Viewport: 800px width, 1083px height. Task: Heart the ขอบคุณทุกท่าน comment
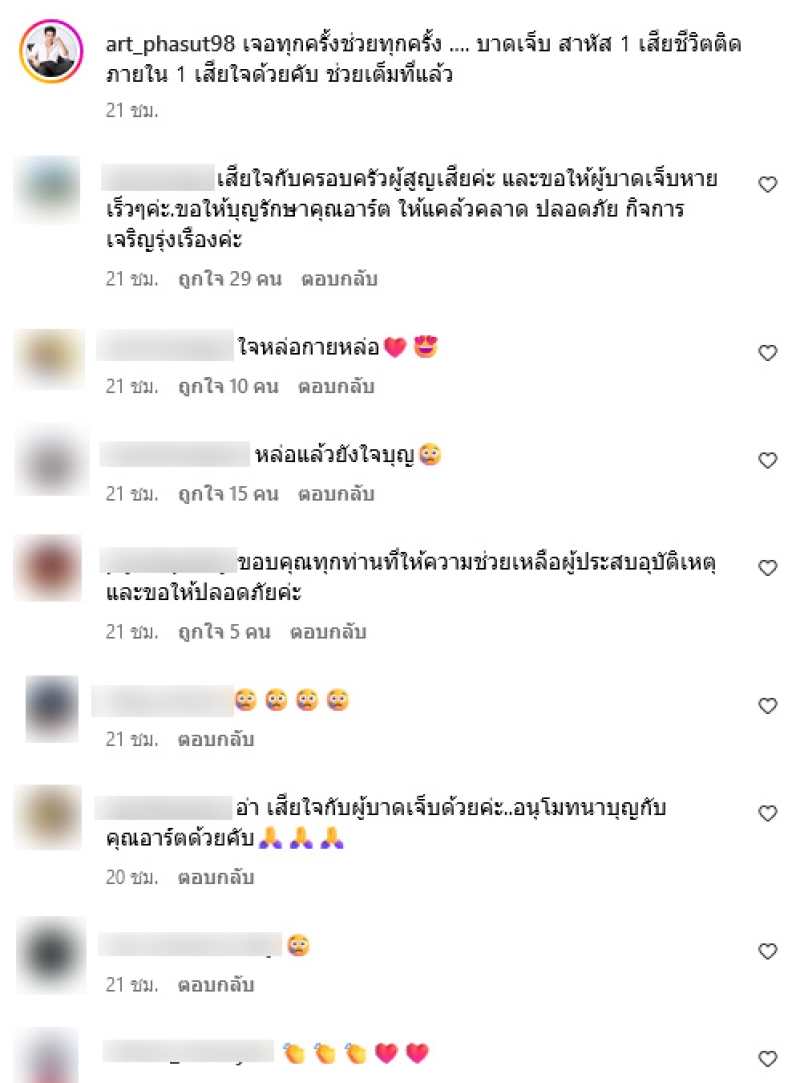[768, 568]
